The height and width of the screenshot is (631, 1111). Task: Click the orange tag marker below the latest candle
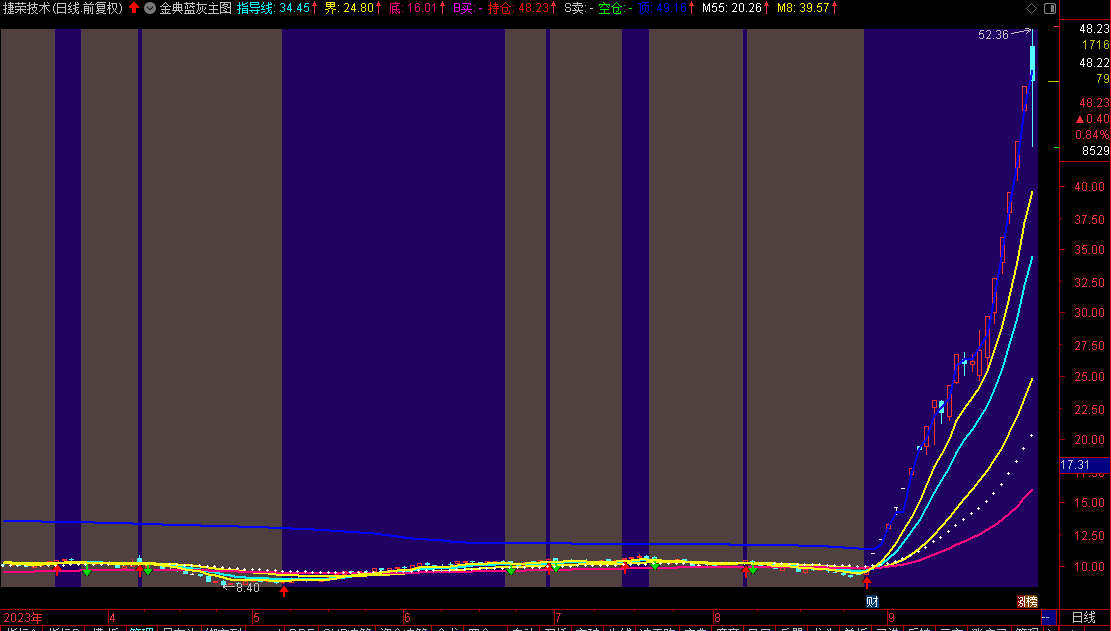[1027, 602]
